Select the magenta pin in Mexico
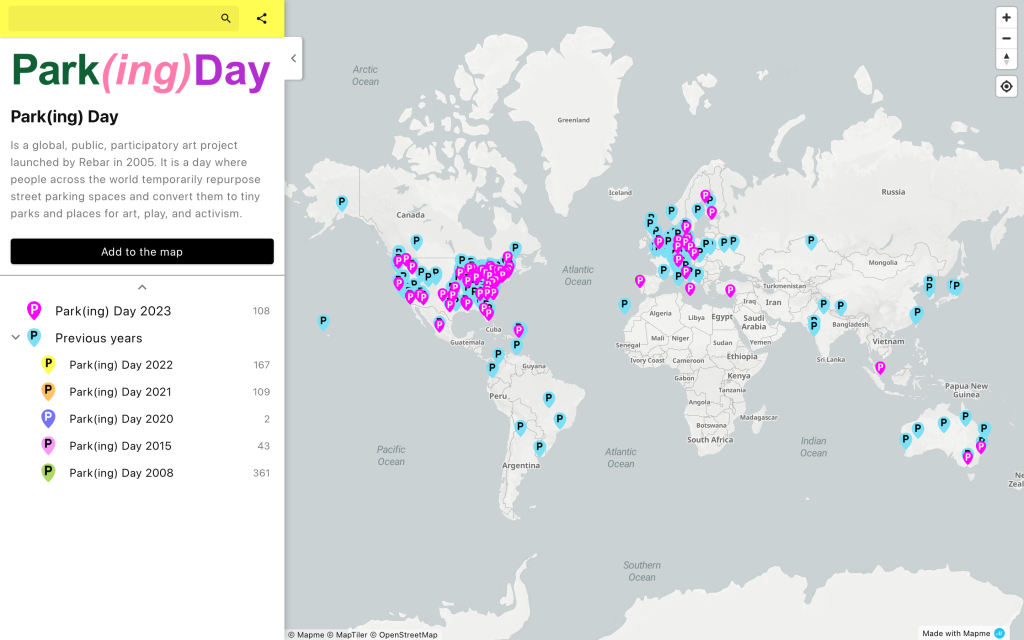Screen dimensions: 1024x640 pos(440,324)
